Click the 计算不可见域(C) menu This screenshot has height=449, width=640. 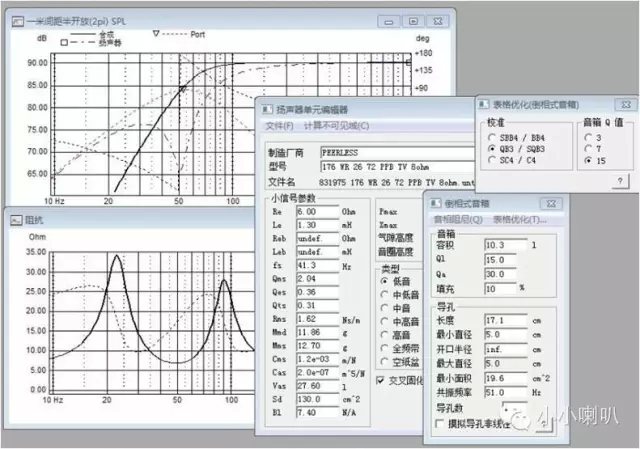tap(336, 126)
